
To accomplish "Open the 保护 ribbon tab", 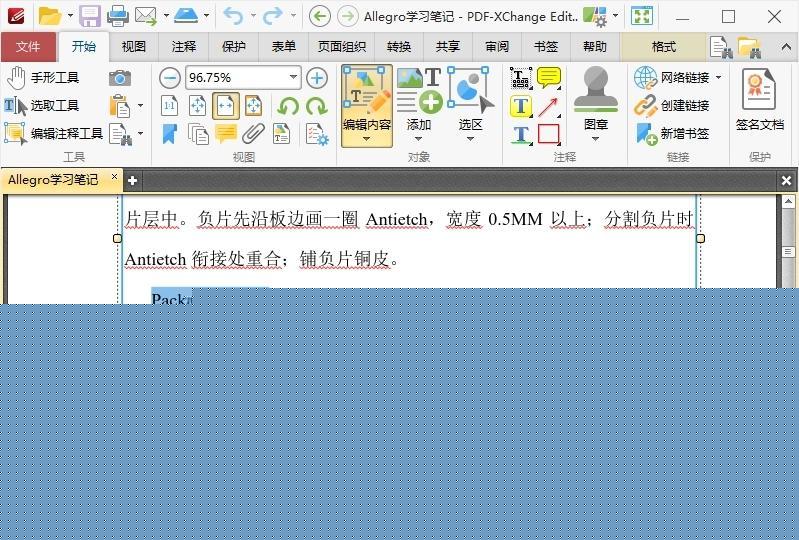I will 234,47.
